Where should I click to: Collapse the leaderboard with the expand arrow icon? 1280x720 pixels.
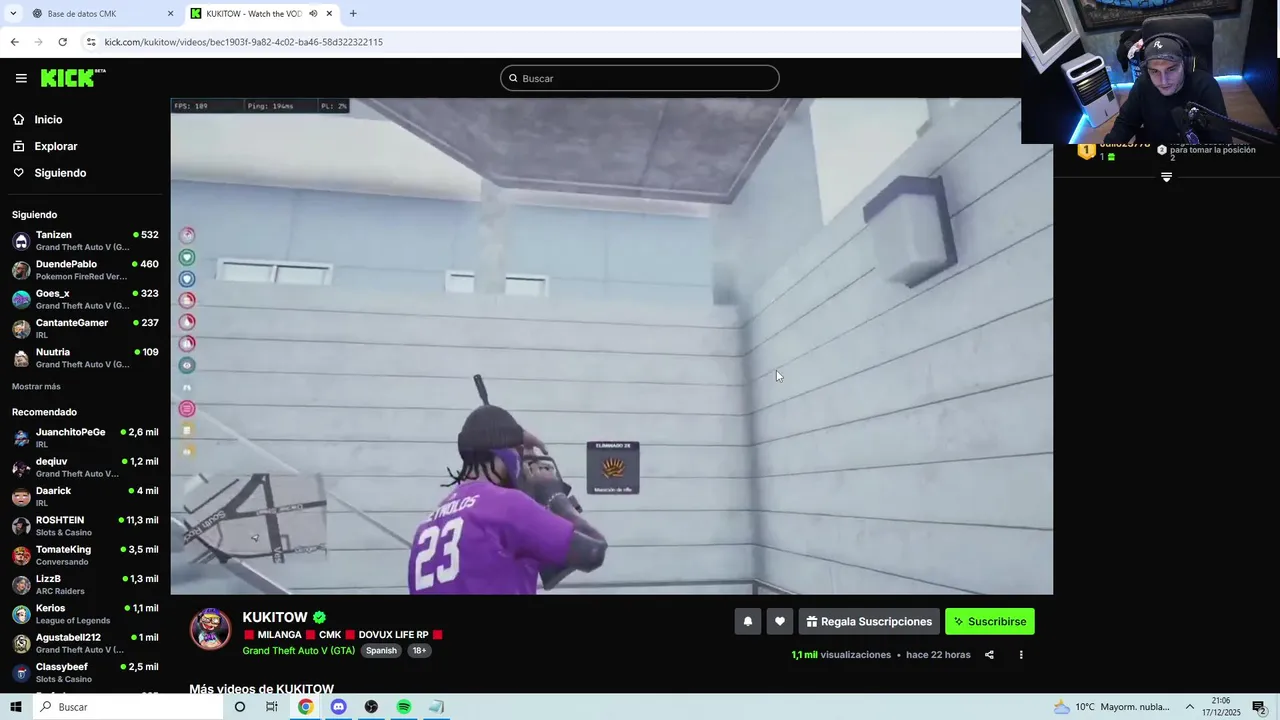(1166, 177)
